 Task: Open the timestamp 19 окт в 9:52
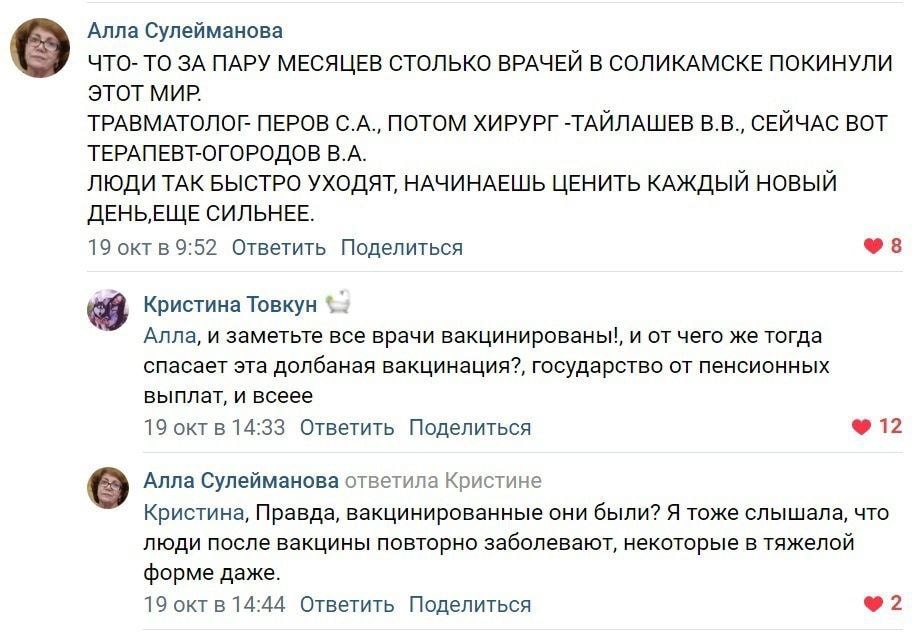[x=152, y=247]
